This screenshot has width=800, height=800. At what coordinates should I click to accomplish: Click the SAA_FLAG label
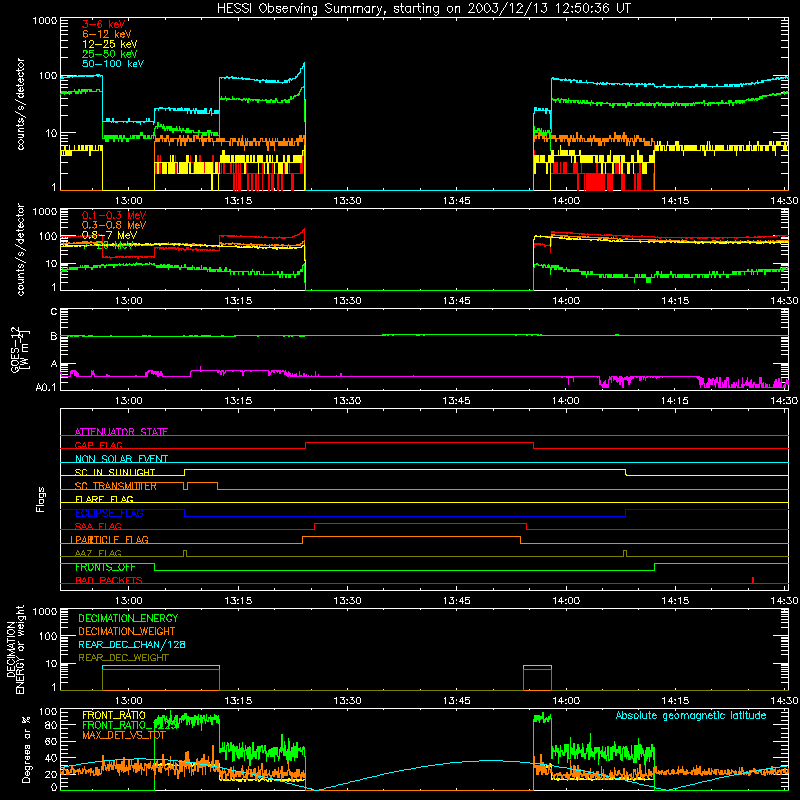[x=98, y=526]
